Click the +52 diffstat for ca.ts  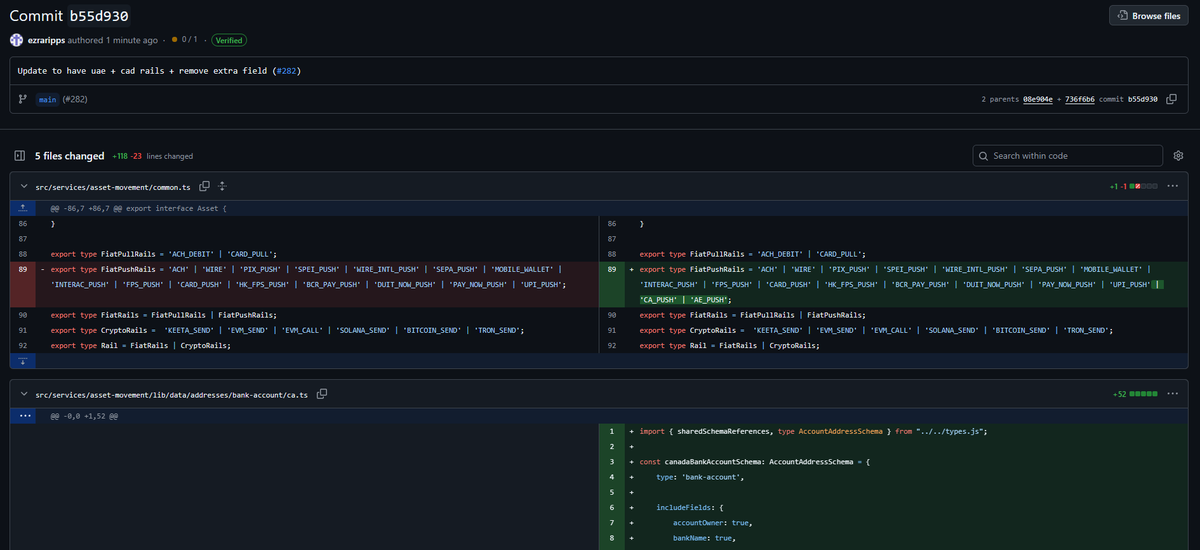click(1136, 394)
